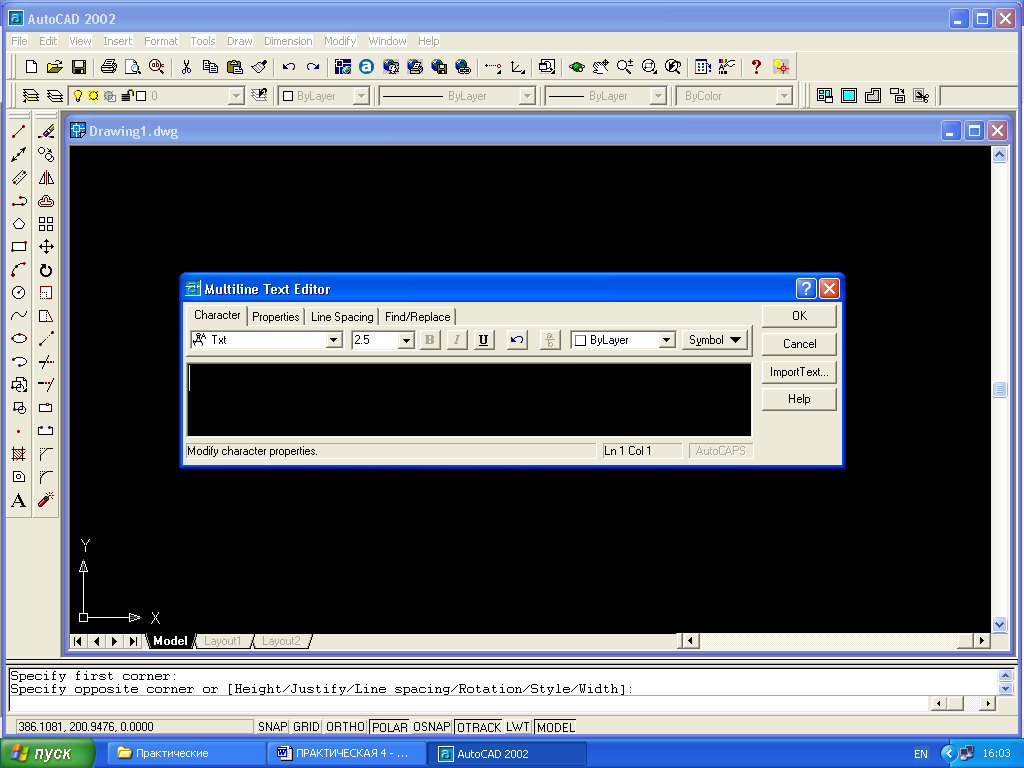Switch to the Layout1 tab
The height and width of the screenshot is (768, 1024).
[x=222, y=641]
